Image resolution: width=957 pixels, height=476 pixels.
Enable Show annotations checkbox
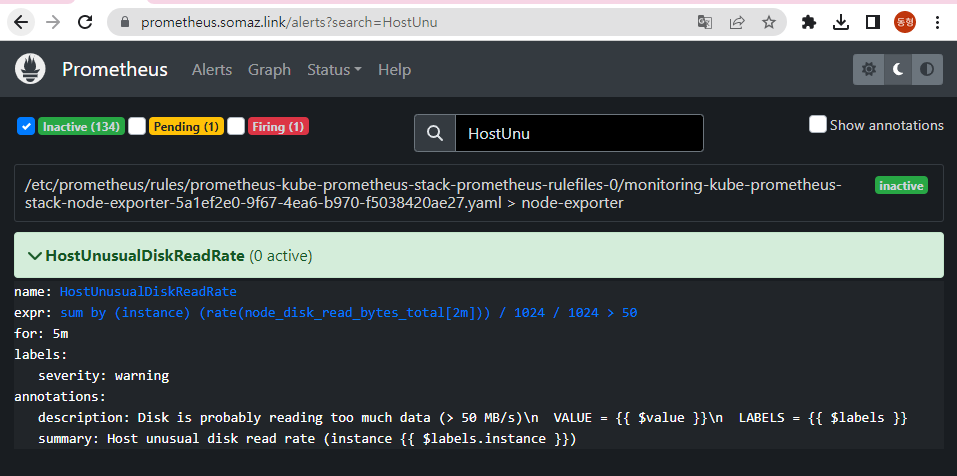tap(818, 124)
